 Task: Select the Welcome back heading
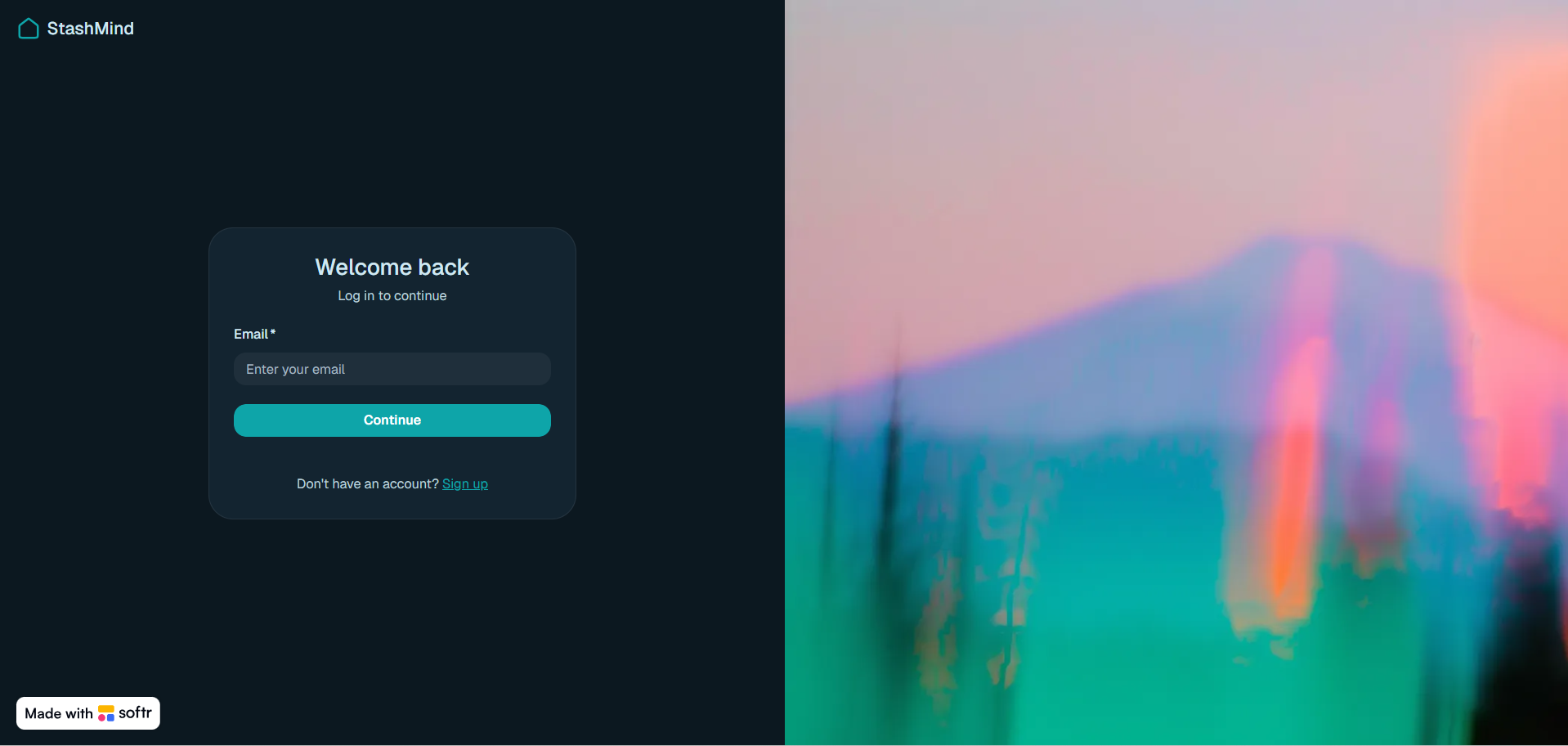click(x=392, y=267)
